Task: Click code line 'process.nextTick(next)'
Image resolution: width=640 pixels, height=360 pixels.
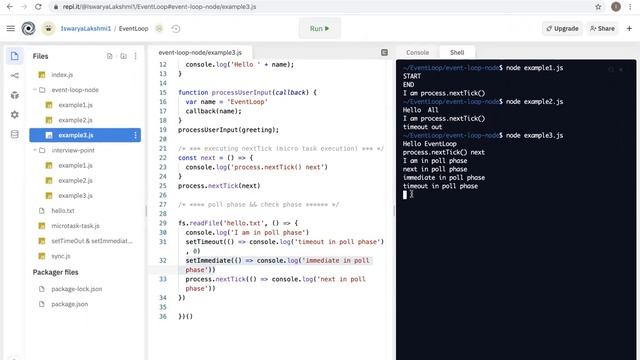Action: point(219,186)
